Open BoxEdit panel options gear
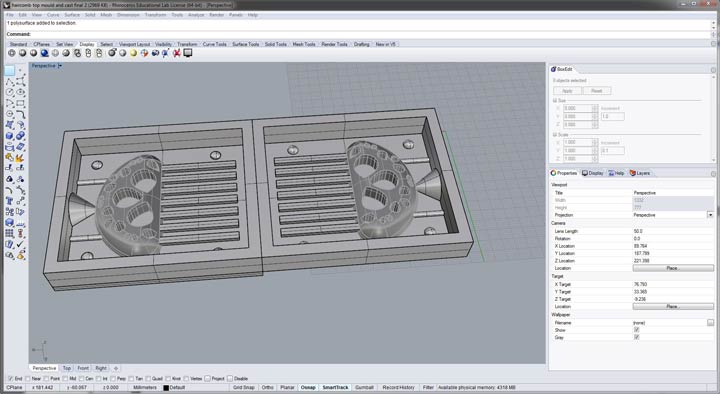The image size is (720, 394). coord(713,70)
